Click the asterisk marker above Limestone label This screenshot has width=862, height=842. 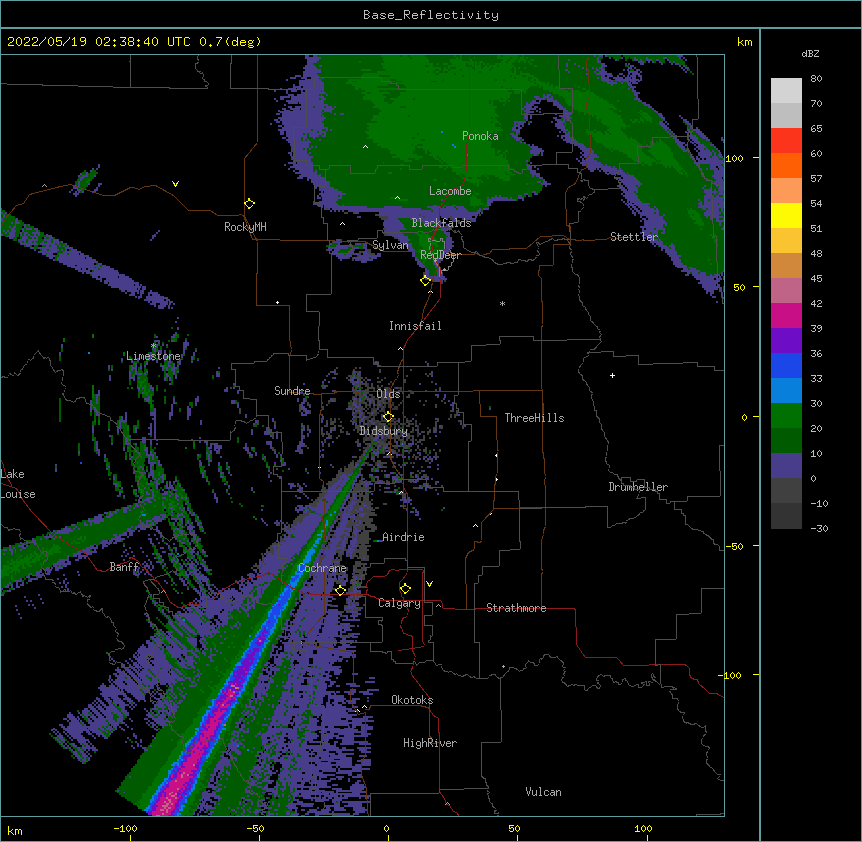tap(153, 346)
